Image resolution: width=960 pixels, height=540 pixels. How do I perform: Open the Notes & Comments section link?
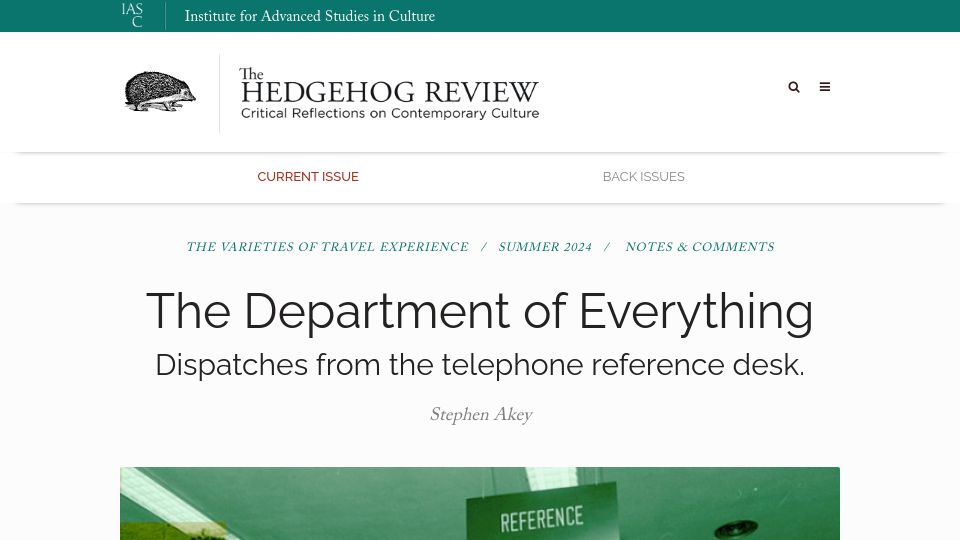(700, 247)
